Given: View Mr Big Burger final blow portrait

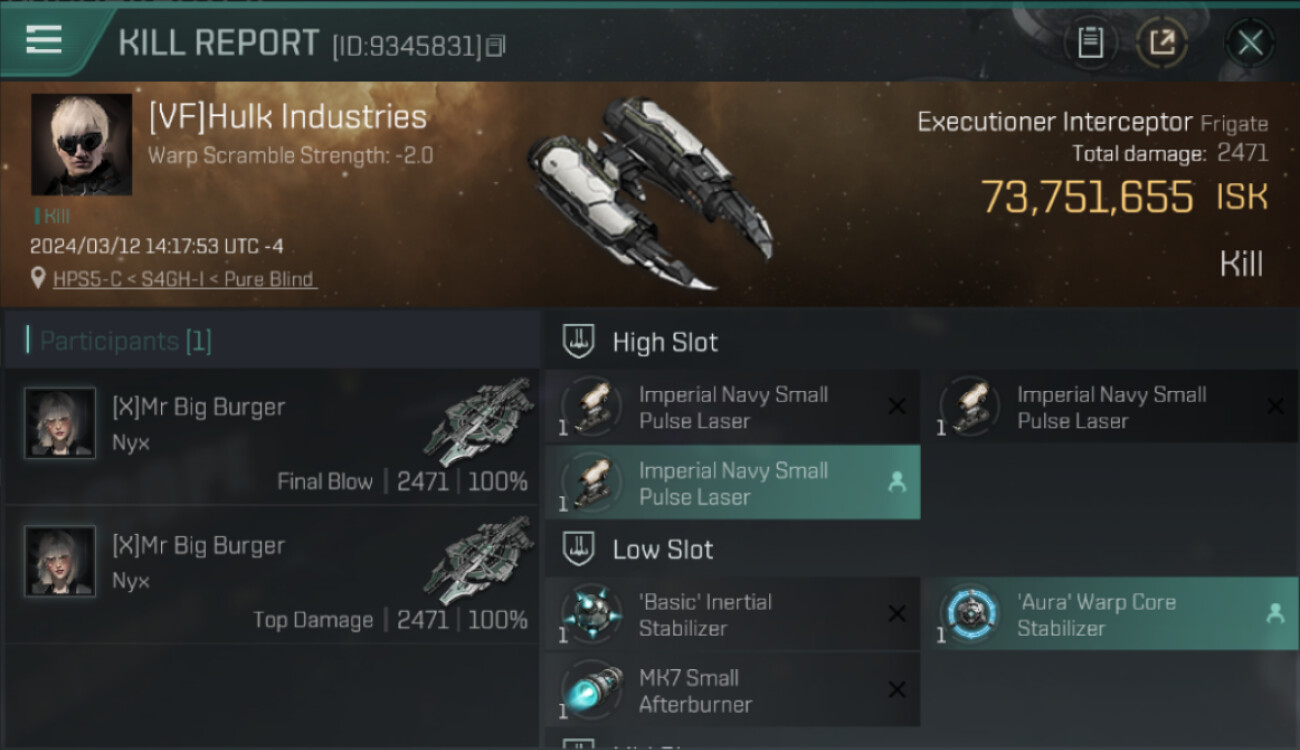Looking at the screenshot, I should coord(60,423).
